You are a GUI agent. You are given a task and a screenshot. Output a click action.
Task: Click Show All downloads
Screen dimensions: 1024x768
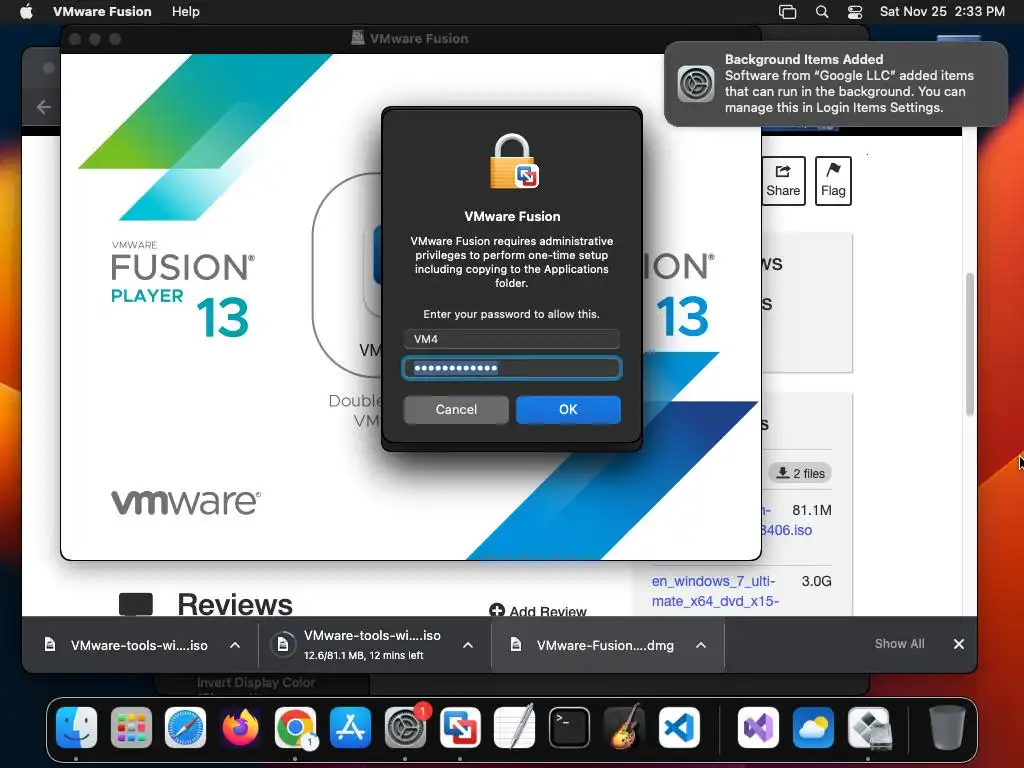[899, 644]
